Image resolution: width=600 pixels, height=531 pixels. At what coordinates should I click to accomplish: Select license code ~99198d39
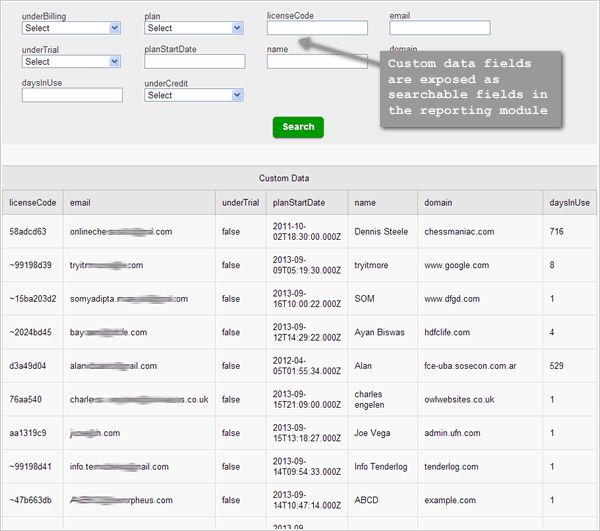30,265
